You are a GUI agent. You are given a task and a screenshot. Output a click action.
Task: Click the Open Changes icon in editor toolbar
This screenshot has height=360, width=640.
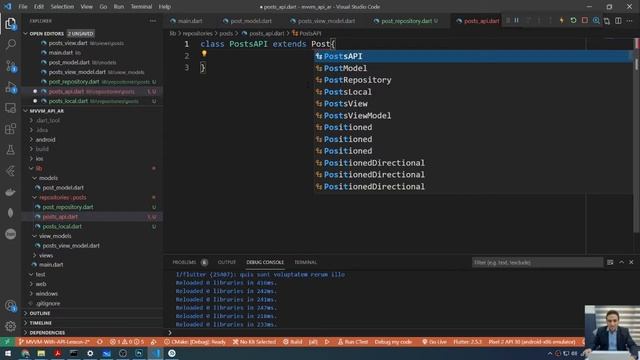click(x=607, y=21)
